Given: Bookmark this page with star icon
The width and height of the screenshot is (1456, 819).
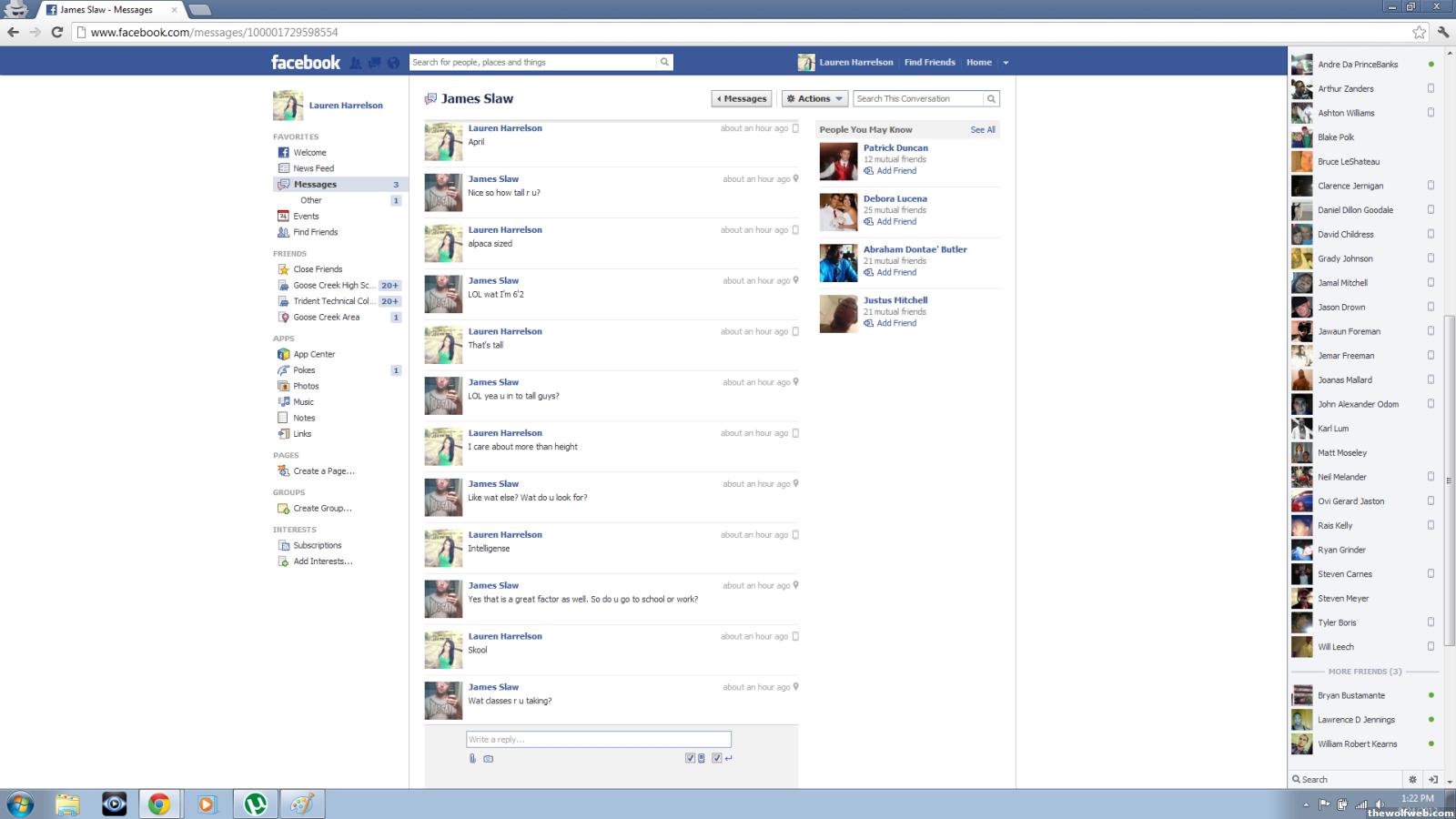Looking at the screenshot, I should [x=1419, y=32].
